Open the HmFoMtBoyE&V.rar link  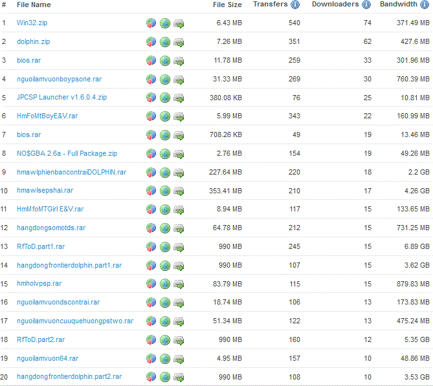pyautogui.click(x=47, y=116)
